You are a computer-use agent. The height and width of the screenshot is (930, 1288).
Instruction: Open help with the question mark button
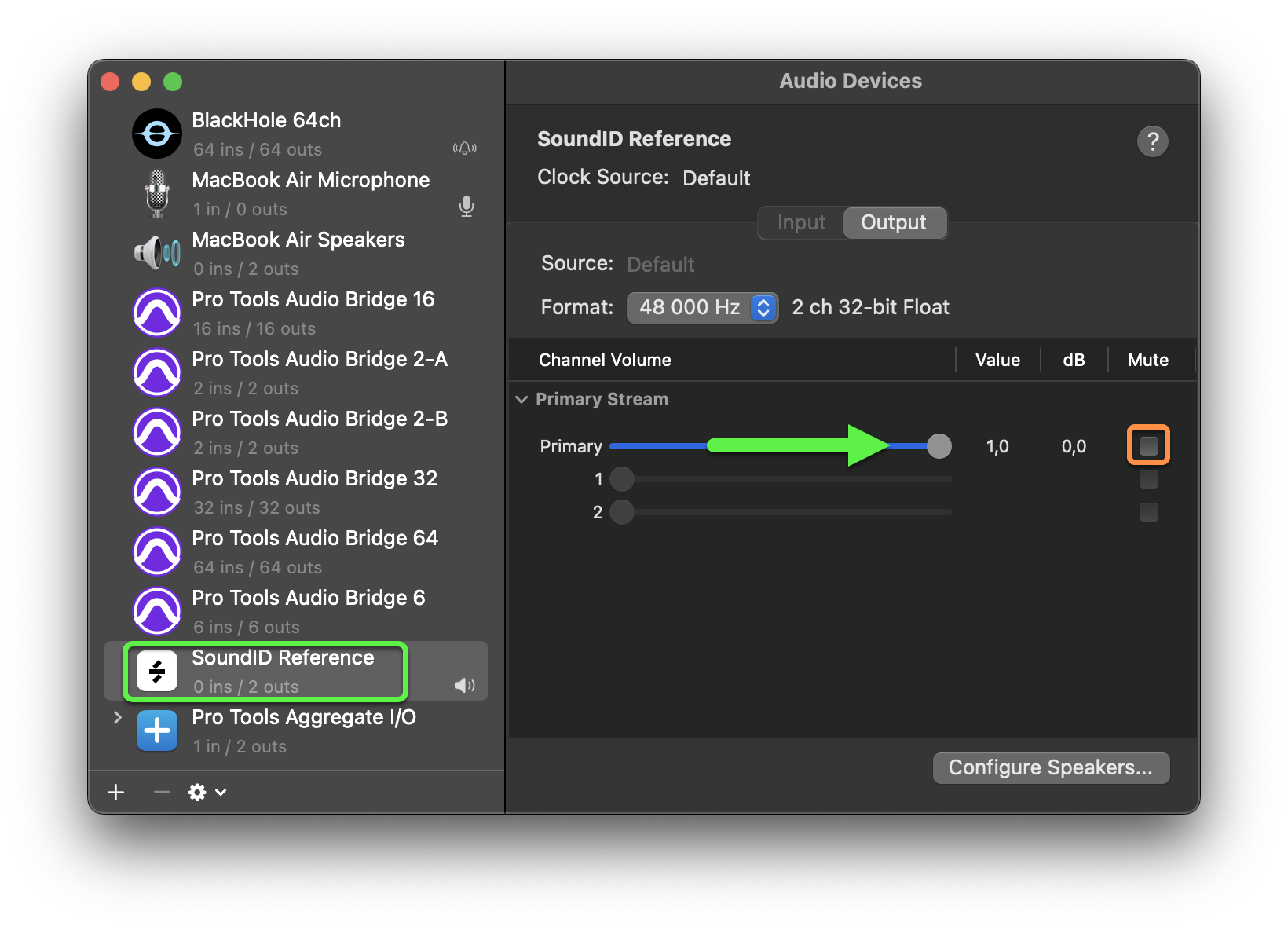point(1153,141)
